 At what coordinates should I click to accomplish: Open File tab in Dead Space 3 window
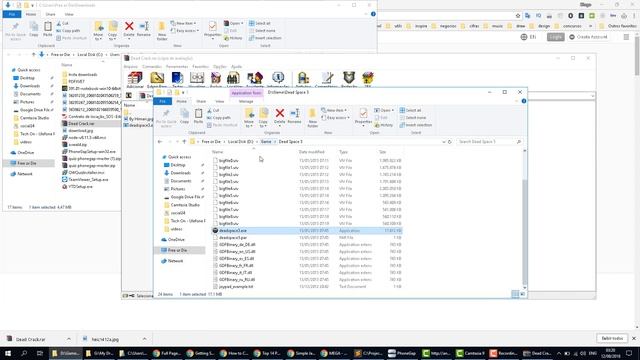[162, 101]
